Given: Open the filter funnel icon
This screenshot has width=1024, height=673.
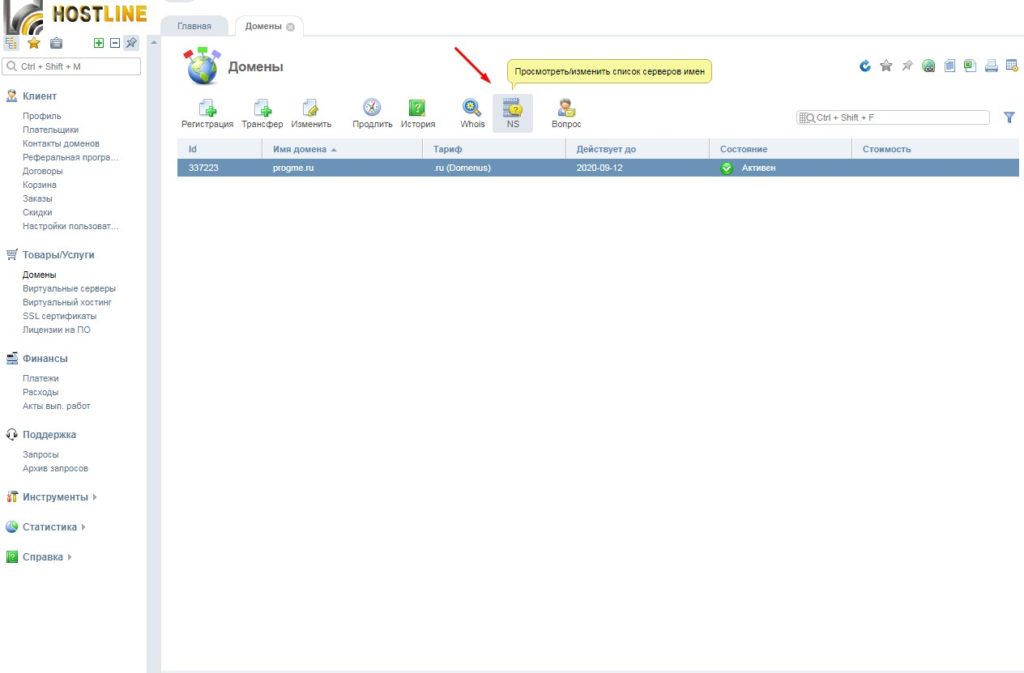Looking at the screenshot, I should 1009,117.
